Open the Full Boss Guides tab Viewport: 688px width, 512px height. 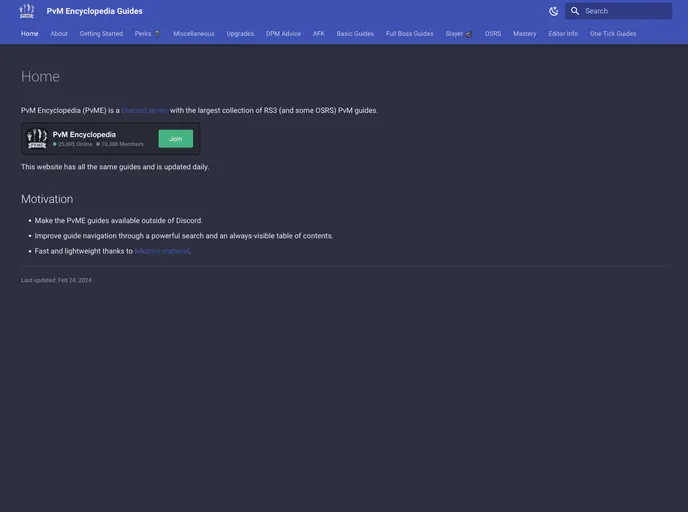click(x=409, y=34)
